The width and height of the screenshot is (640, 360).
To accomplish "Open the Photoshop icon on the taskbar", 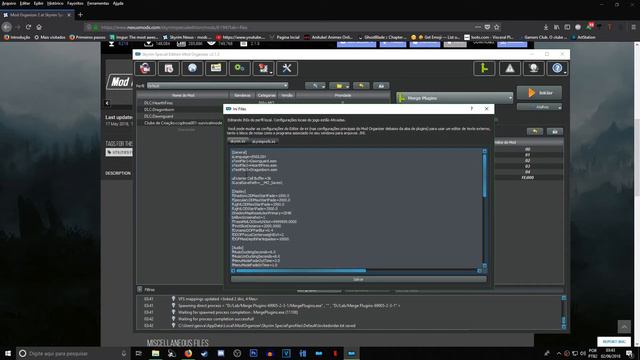I will point(253,353).
